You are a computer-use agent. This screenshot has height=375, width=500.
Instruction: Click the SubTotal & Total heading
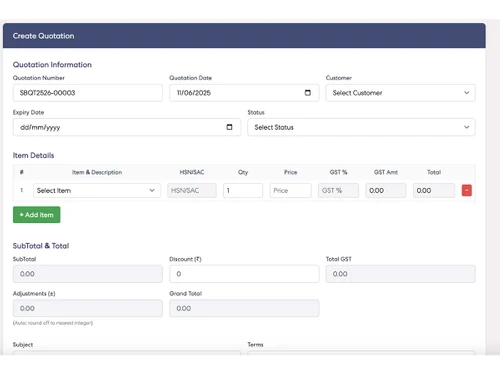41,246
